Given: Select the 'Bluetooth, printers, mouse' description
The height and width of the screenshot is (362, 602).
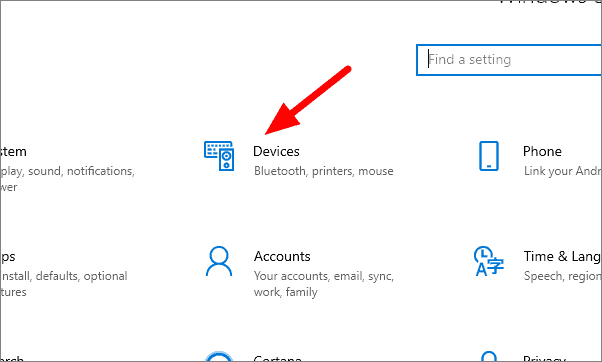Looking at the screenshot, I should pos(324,171).
